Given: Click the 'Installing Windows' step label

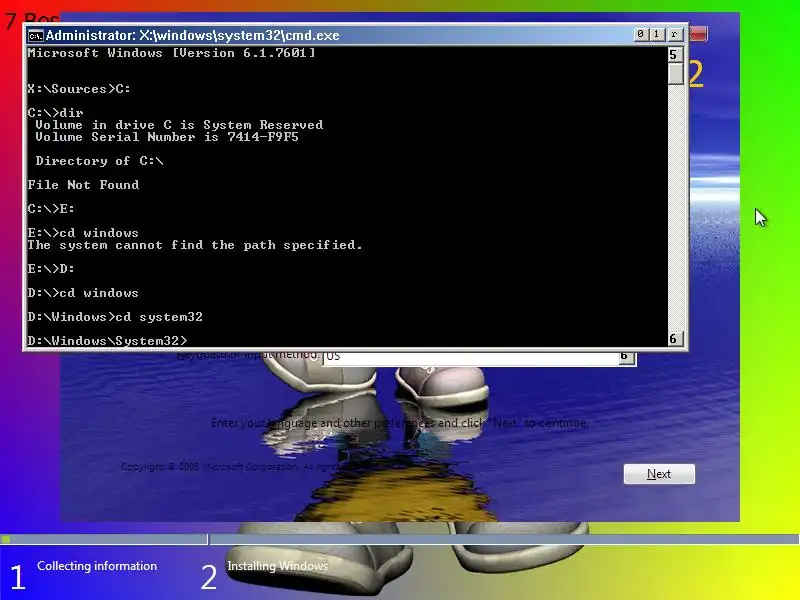Looking at the screenshot, I should [278, 566].
